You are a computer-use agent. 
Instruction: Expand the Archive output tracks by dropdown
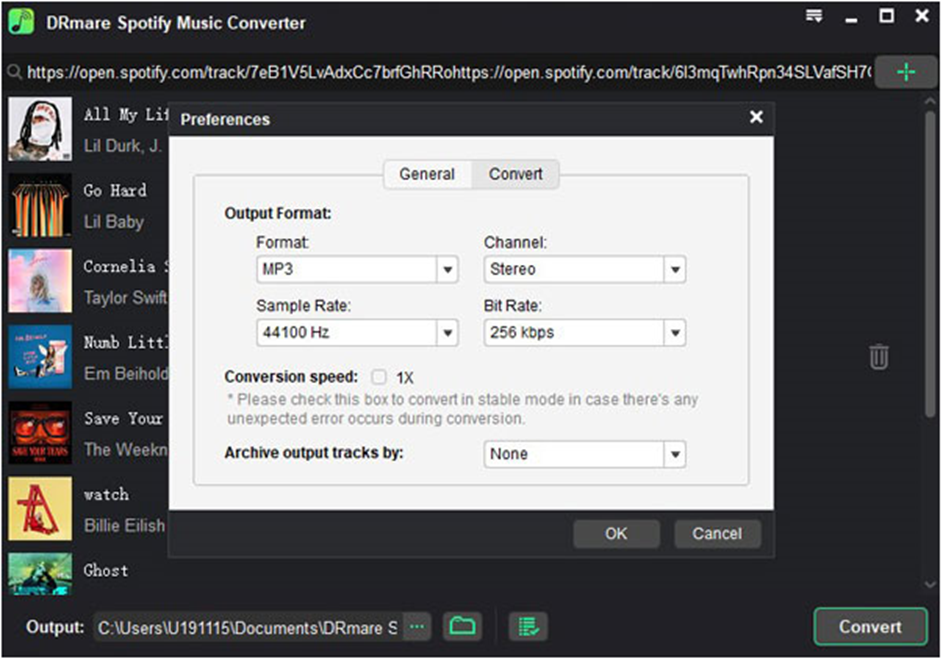pos(676,454)
